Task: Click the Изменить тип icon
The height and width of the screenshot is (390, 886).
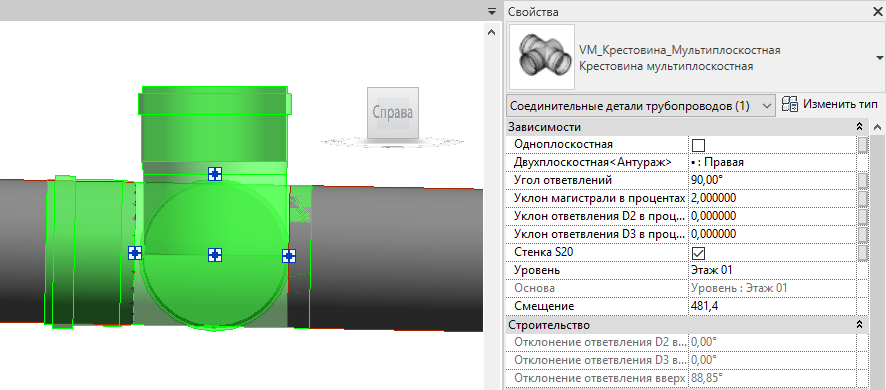Action: point(790,105)
